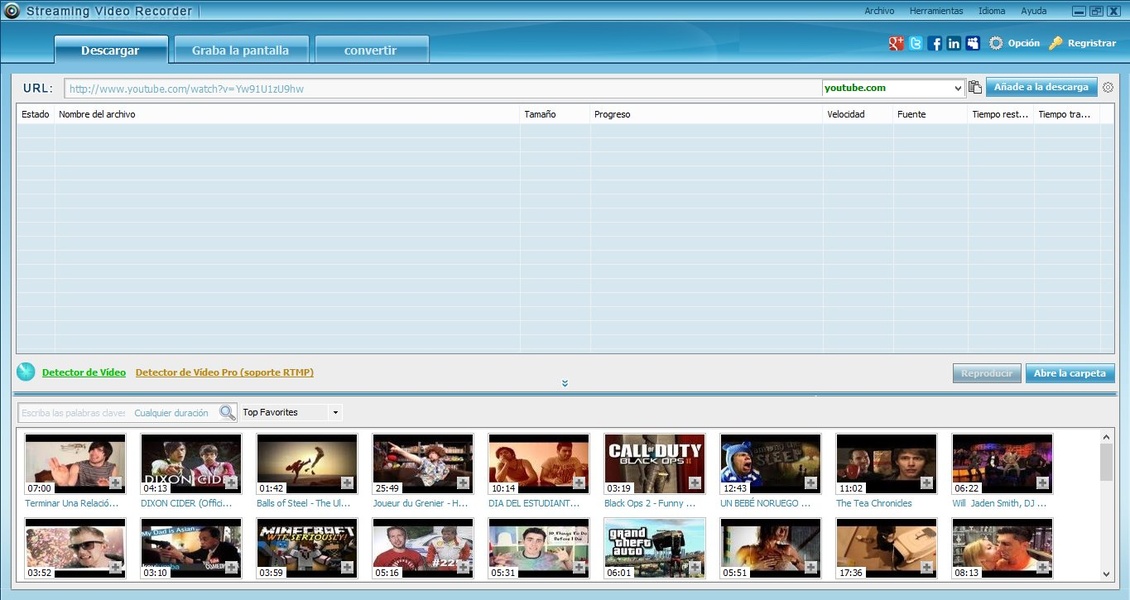Click the video list vertical scrollbar
The width and height of the screenshot is (1130, 600).
point(1106,463)
